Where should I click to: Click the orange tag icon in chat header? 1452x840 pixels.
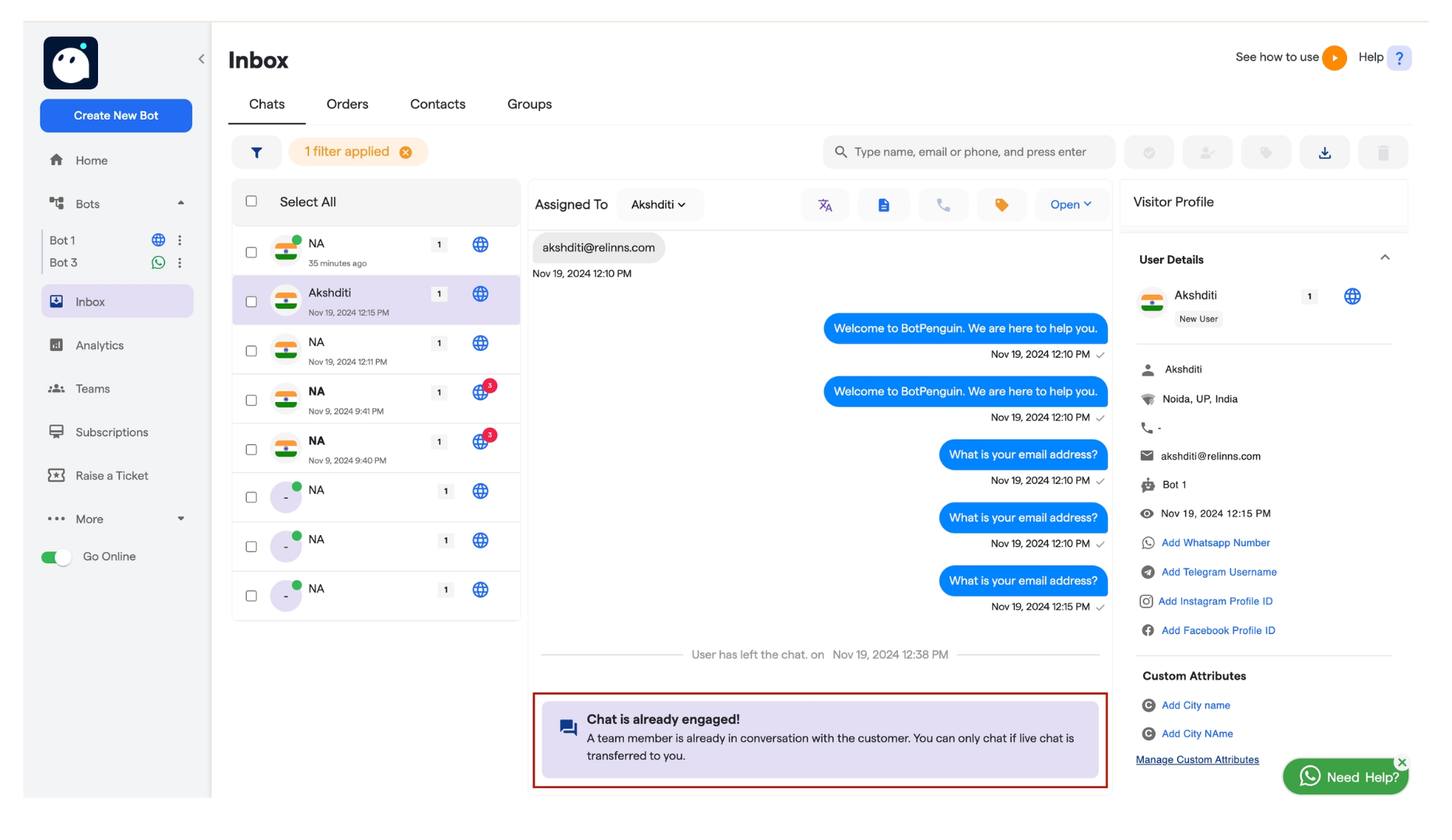coord(1001,205)
